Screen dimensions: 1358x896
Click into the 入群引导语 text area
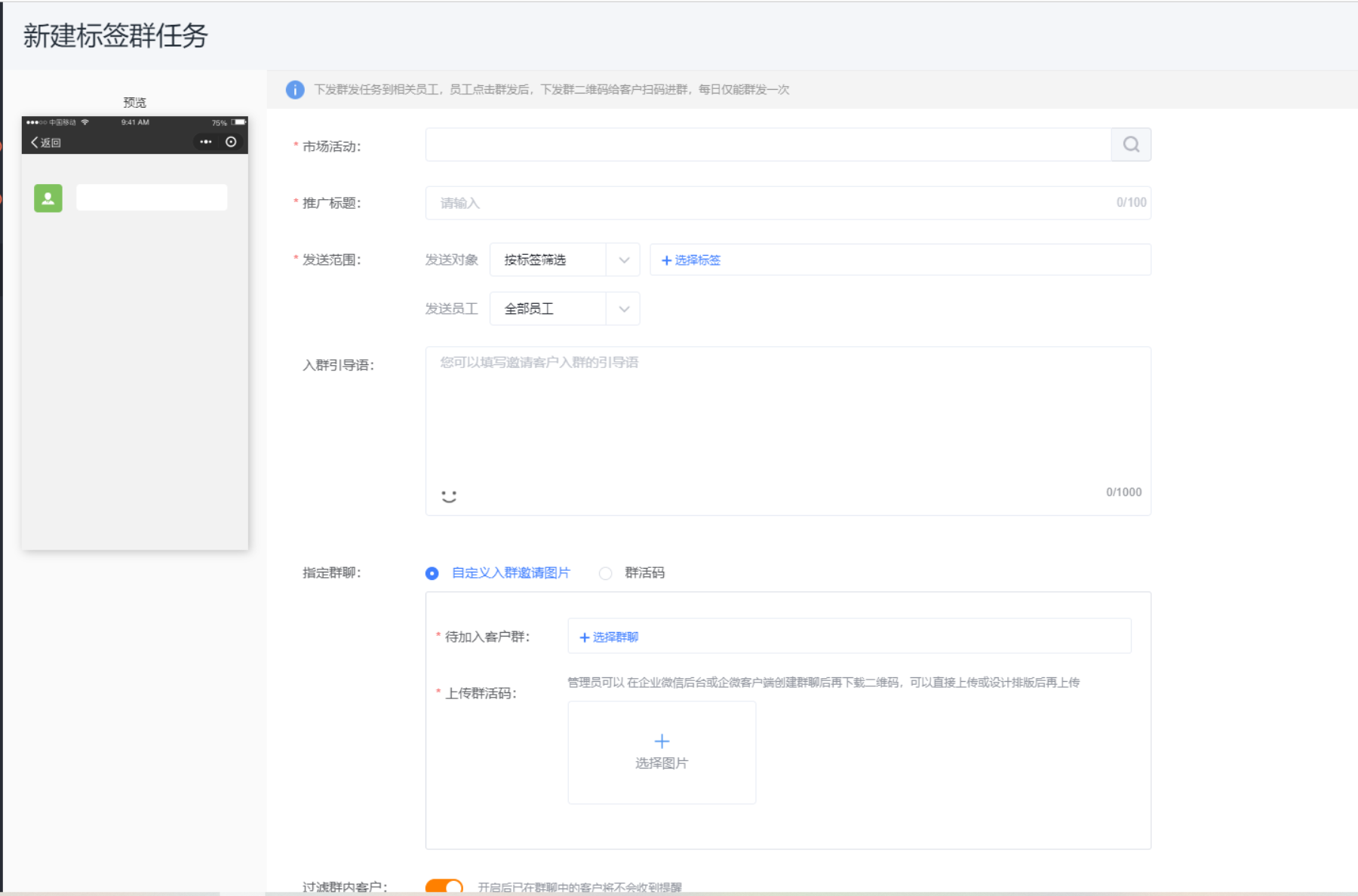pos(788,431)
